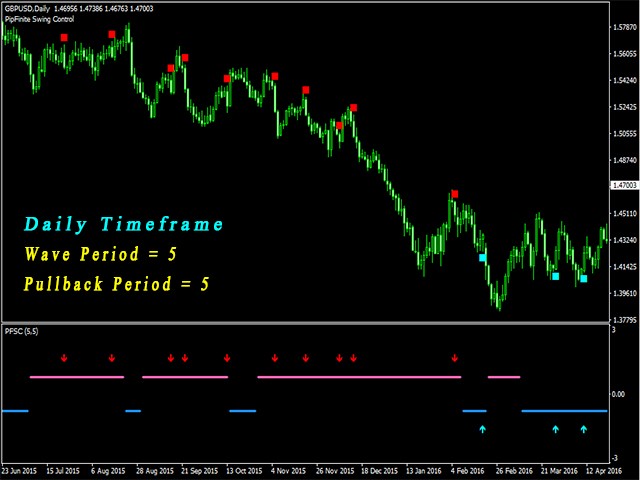The width and height of the screenshot is (640, 480).
Task: Click the red down arrow above the 13 Oct 2015 label
Action: point(227,358)
